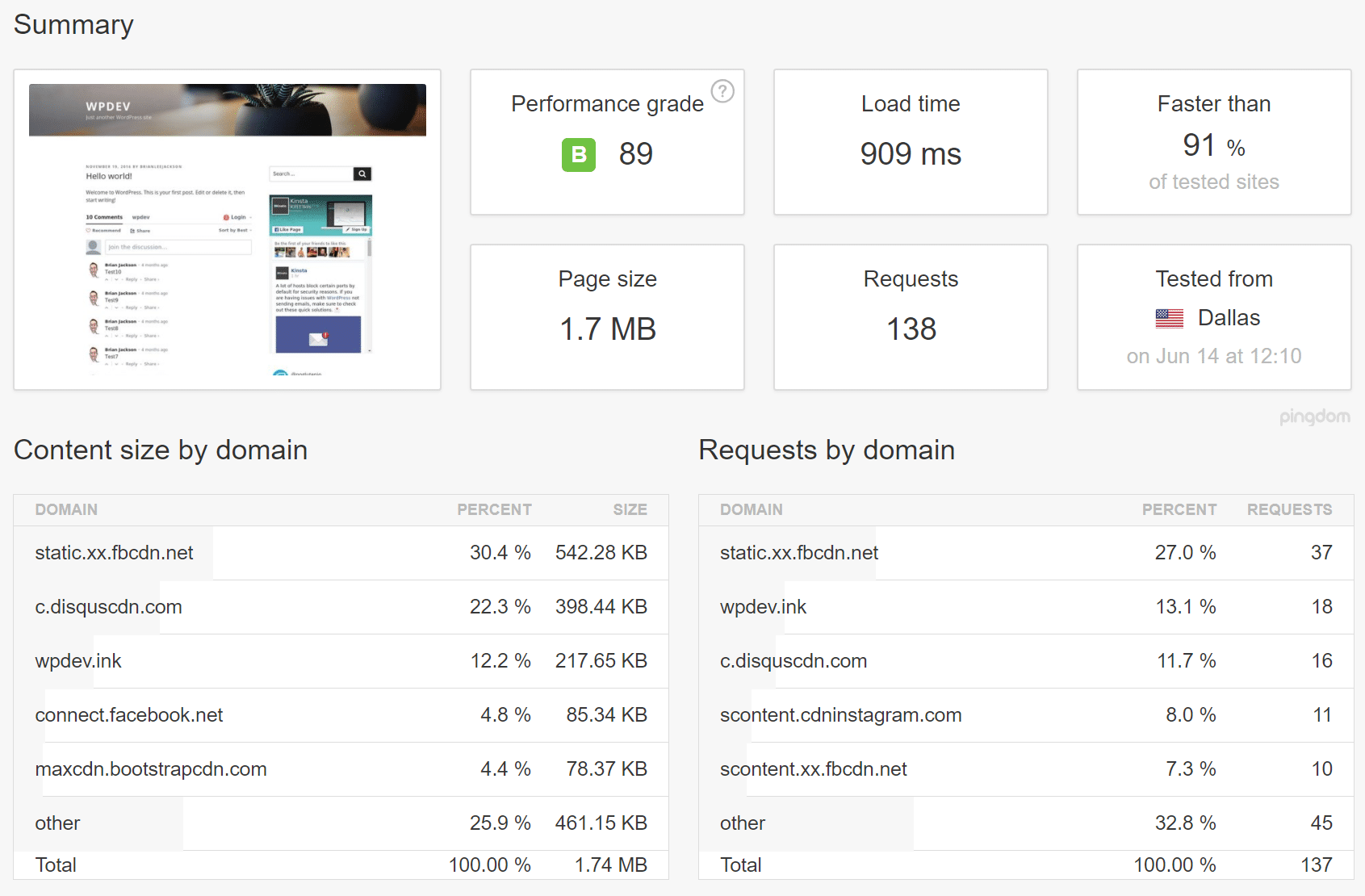This screenshot has height=896, width=1365.
Task: Expand the Login dropdown arrow
Action: 250,217
